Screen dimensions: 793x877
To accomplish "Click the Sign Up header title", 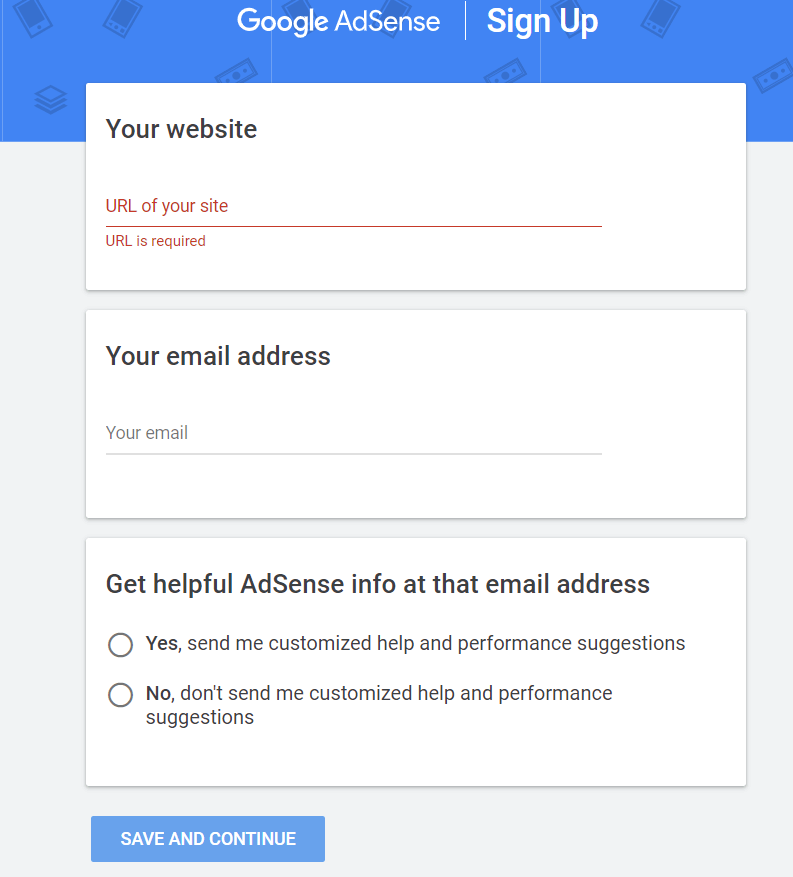I will click(x=542, y=21).
